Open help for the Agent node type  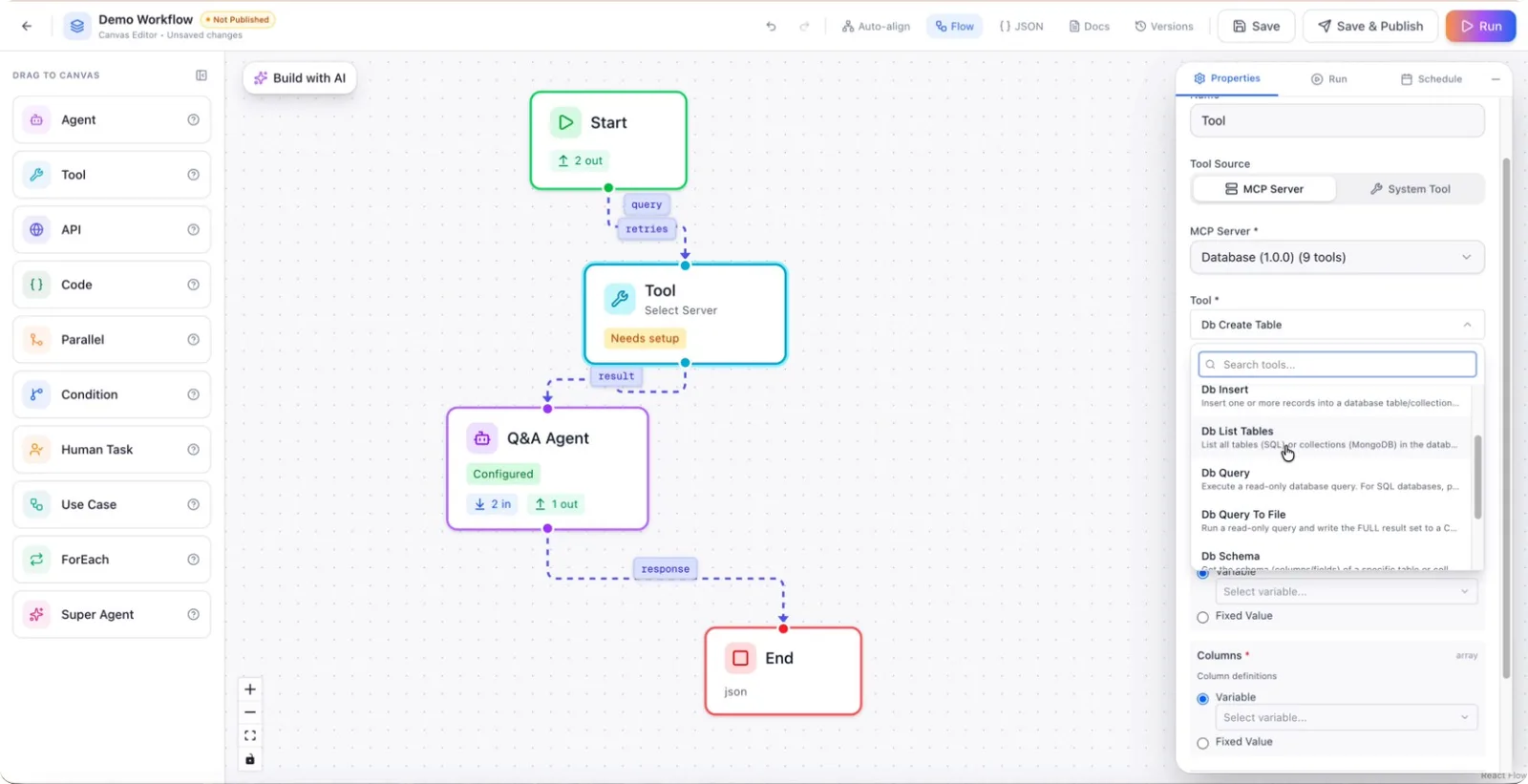tap(193, 120)
